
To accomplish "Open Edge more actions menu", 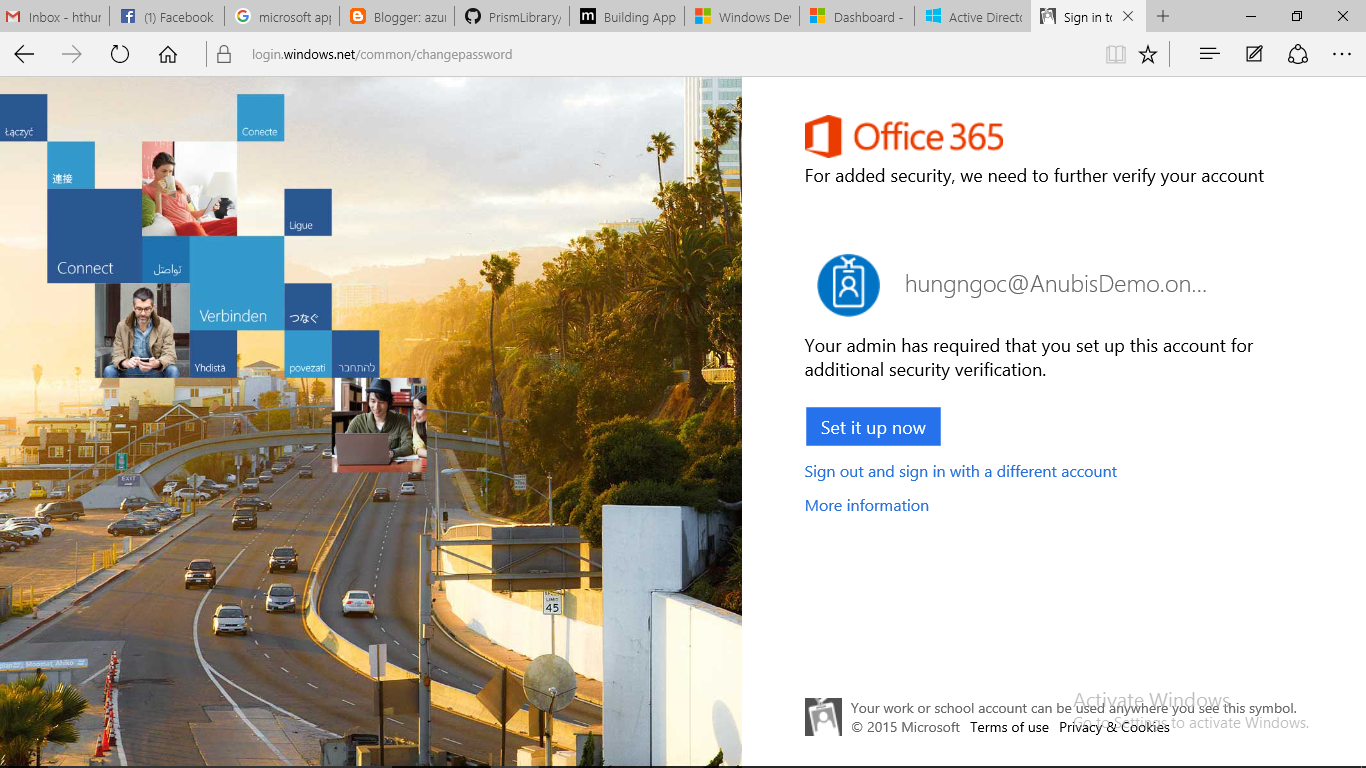I will click(x=1342, y=55).
